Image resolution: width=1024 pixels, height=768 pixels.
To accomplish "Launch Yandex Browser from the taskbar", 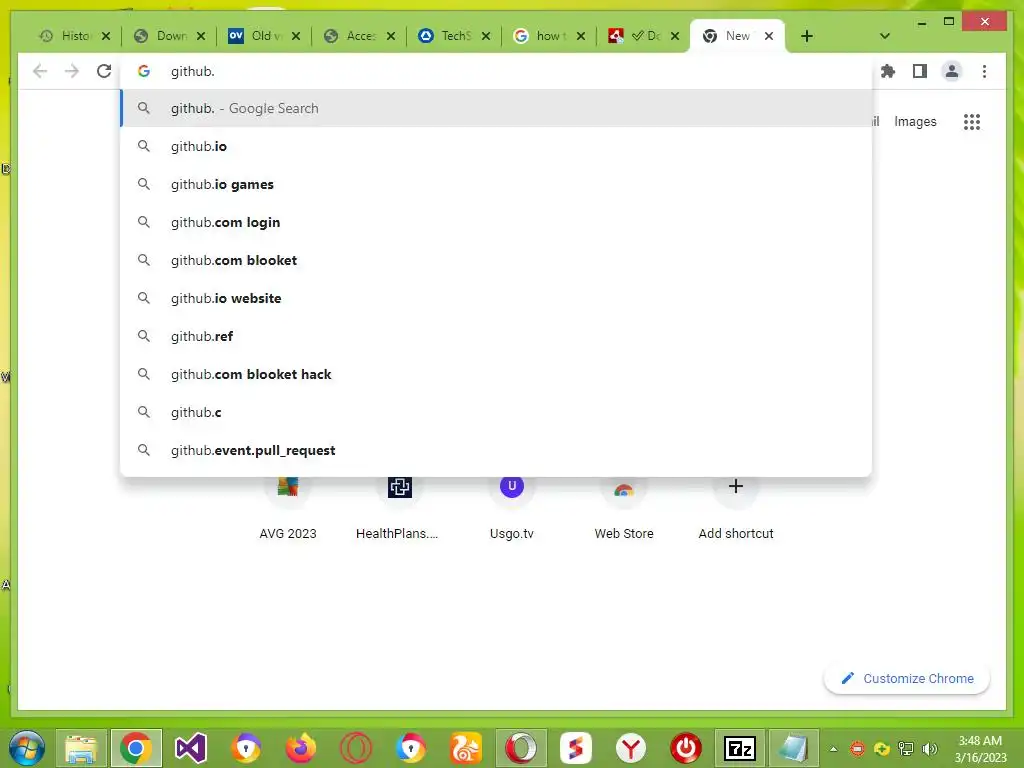I will 630,748.
